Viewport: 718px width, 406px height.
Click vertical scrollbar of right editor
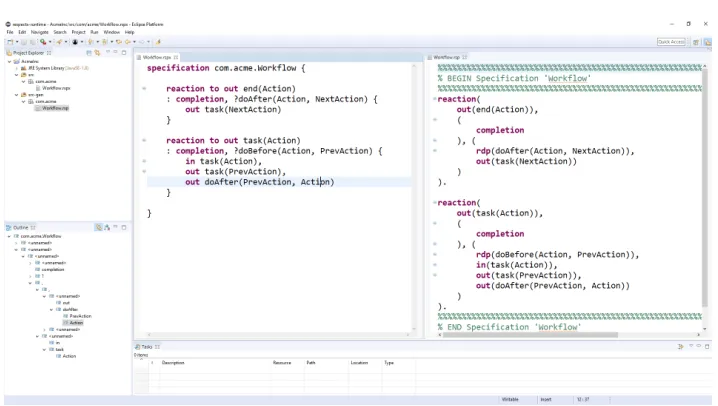click(x=705, y=188)
